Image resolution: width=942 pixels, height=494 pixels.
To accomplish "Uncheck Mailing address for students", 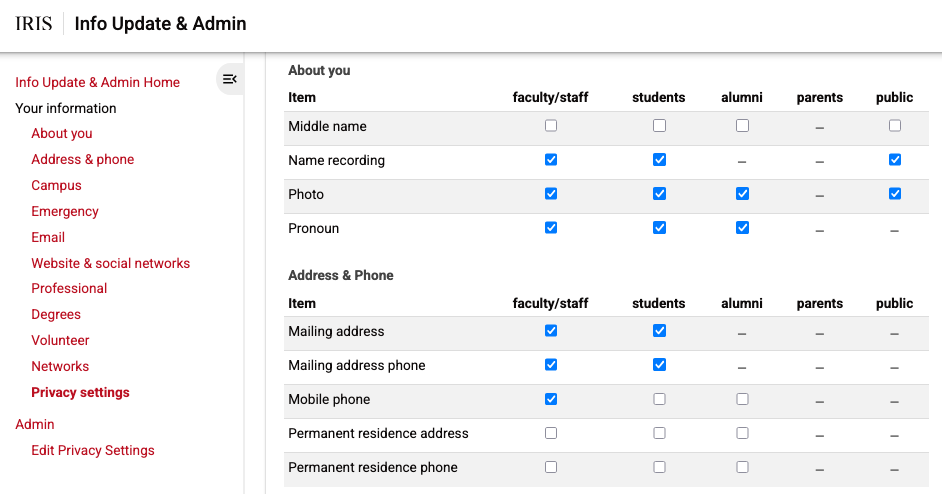I will tap(660, 331).
